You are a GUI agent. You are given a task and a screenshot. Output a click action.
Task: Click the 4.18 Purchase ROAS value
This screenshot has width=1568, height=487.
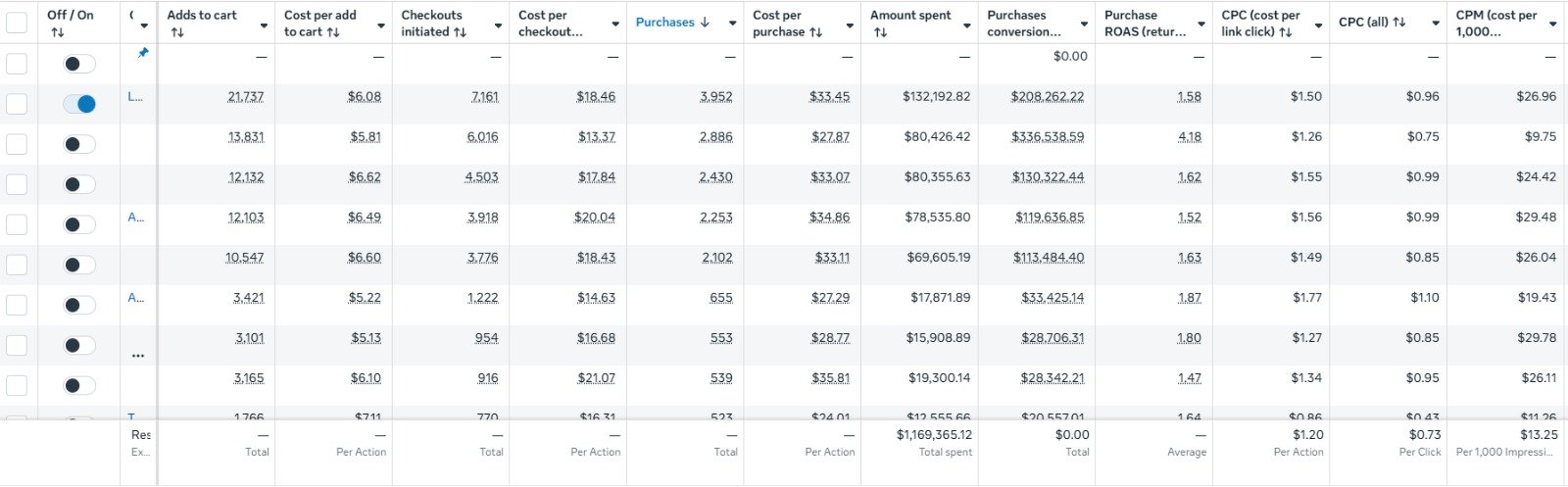1189,137
